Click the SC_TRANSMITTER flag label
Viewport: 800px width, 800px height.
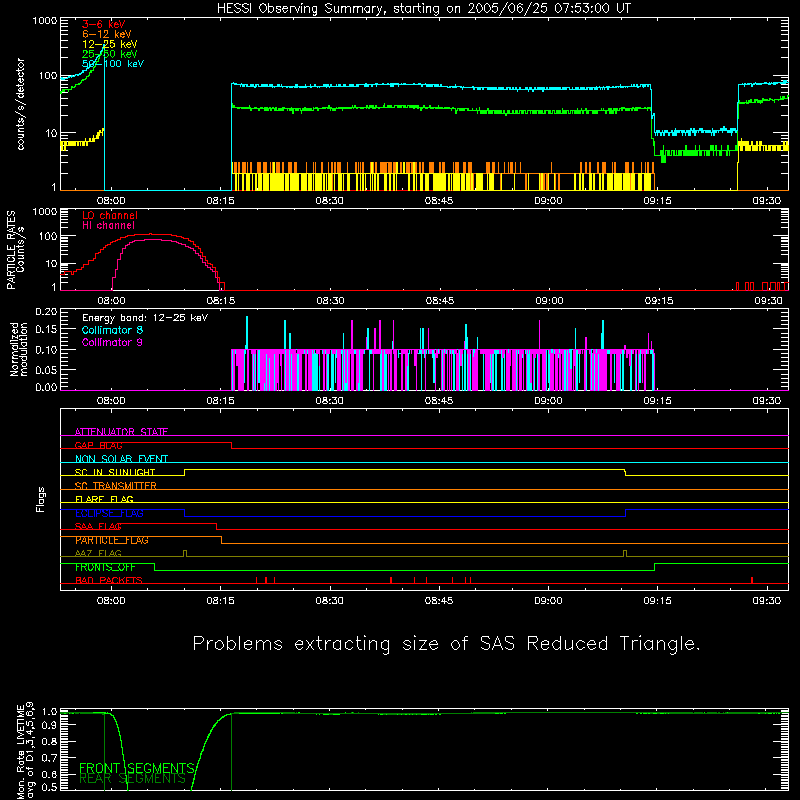pyautogui.click(x=116, y=486)
